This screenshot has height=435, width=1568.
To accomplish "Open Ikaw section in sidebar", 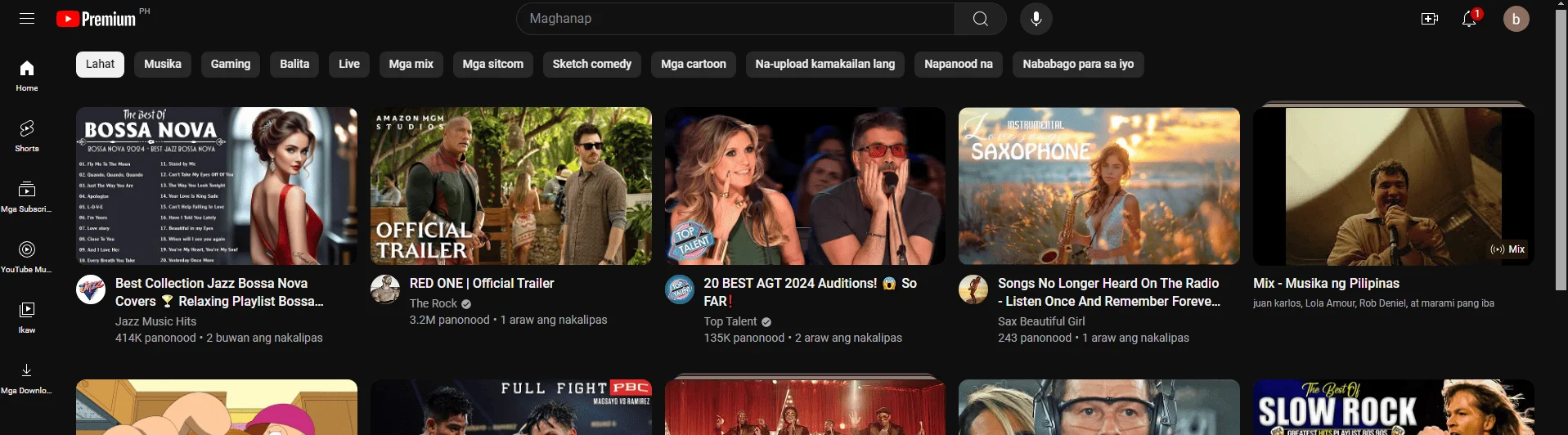I will click(27, 317).
